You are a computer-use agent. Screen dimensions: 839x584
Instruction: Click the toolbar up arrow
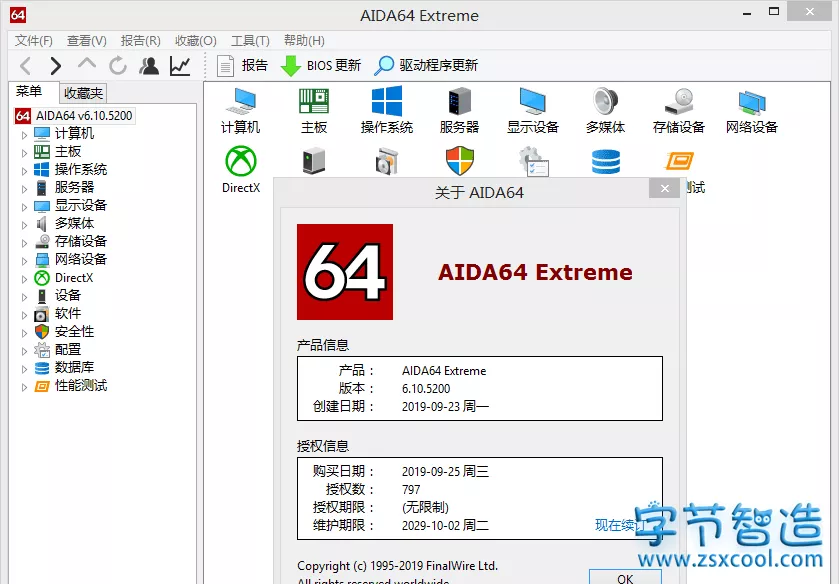point(87,64)
